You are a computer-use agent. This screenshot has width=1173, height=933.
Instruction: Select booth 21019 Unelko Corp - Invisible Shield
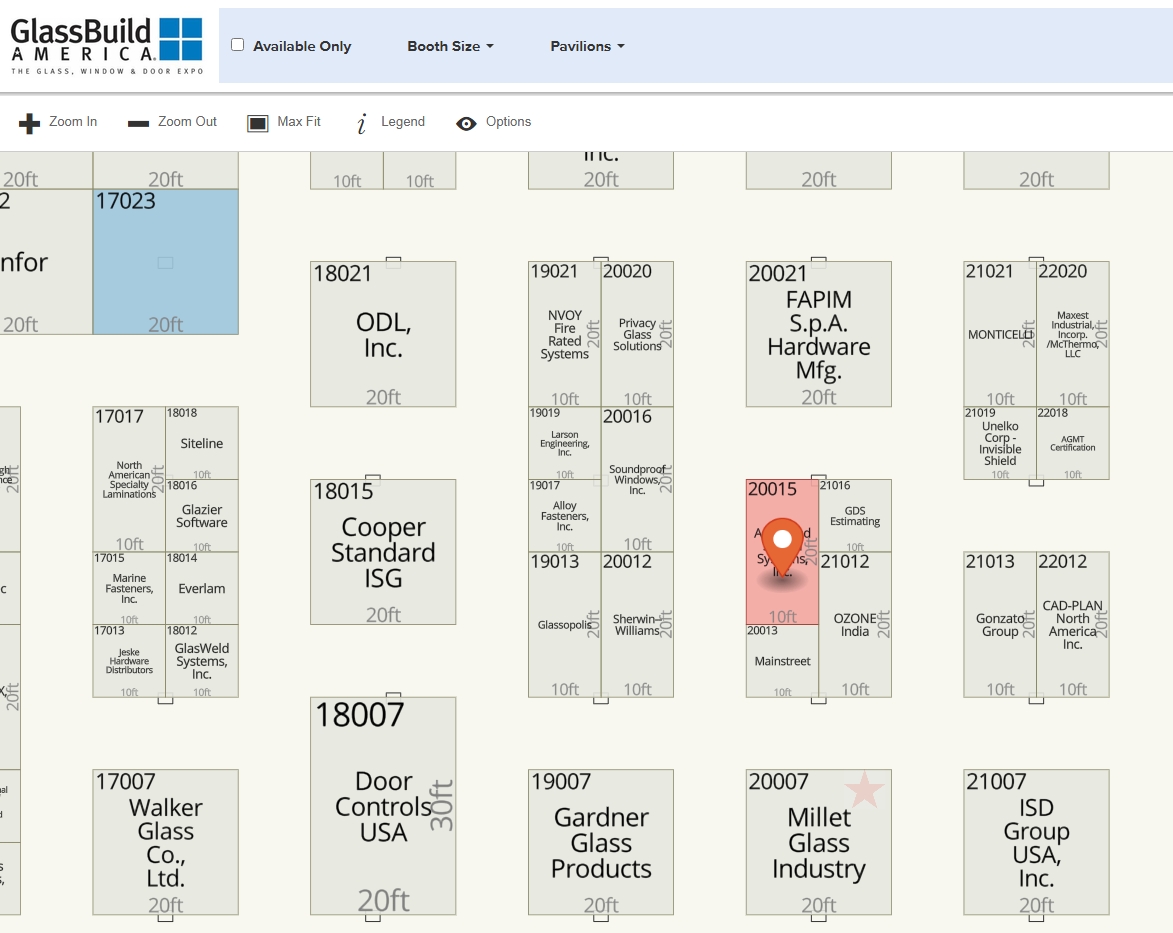(1000, 443)
